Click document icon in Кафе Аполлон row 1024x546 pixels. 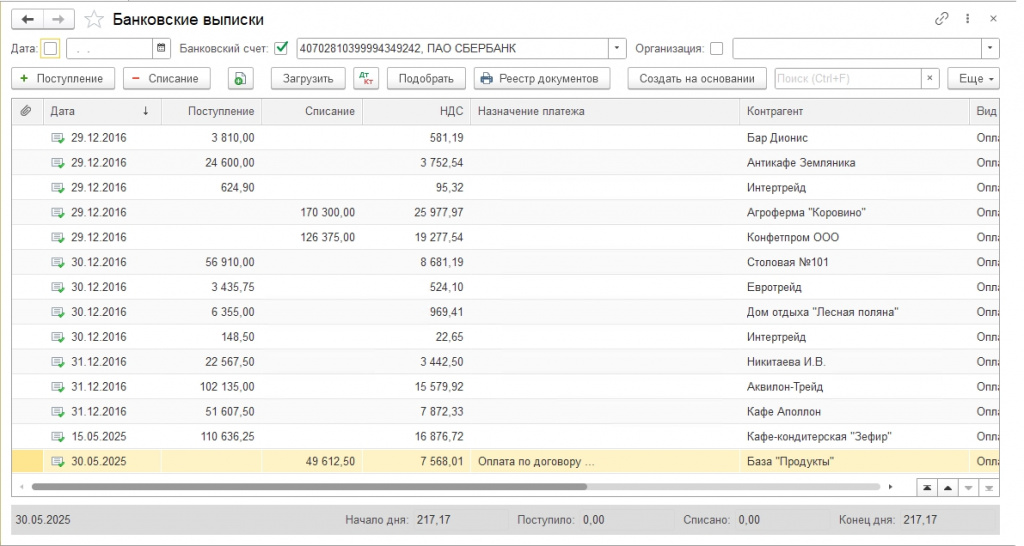pyautogui.click(x=58, y=411)
